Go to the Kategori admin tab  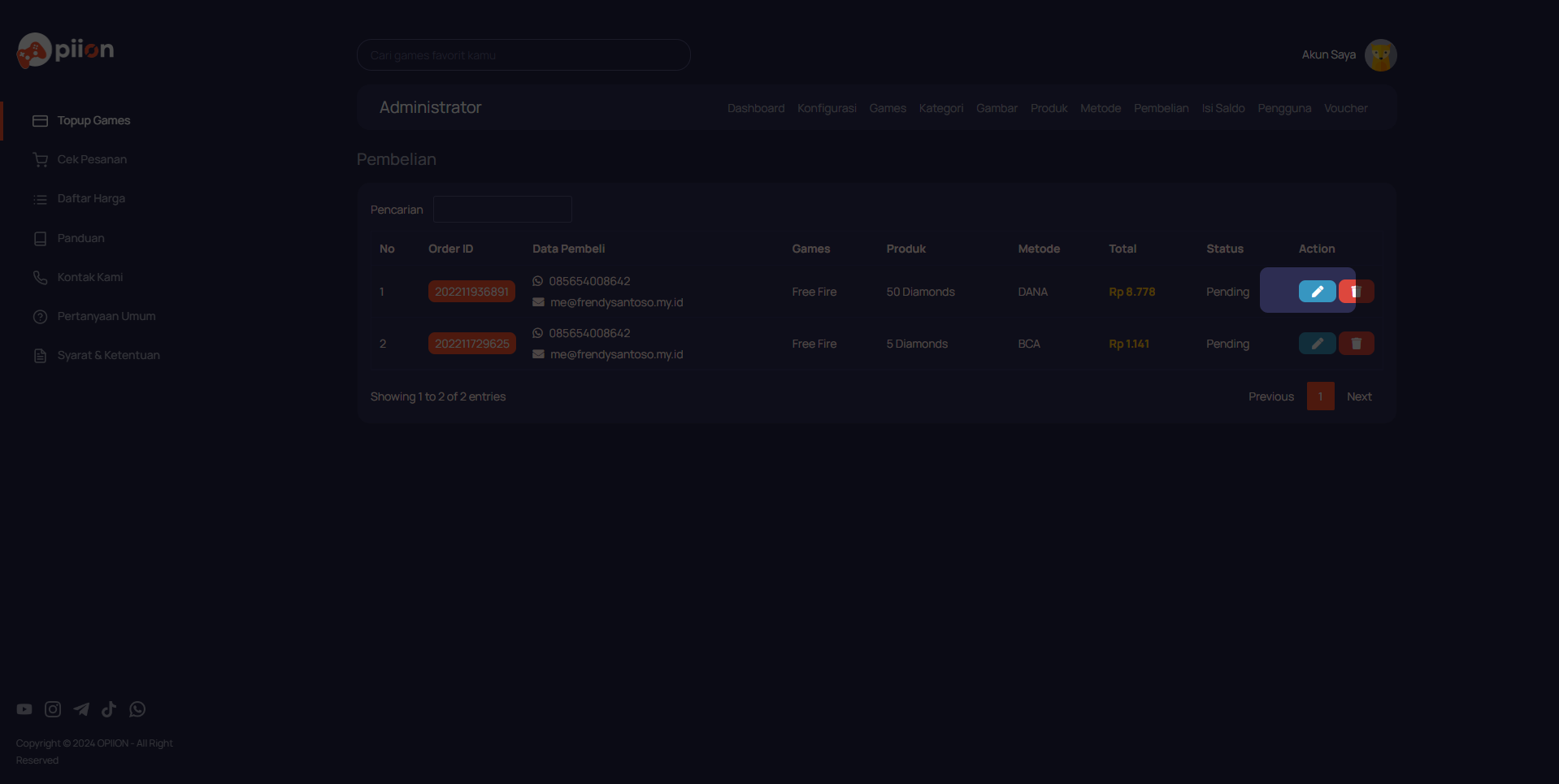pyautogui.click(x=941, y=108)
